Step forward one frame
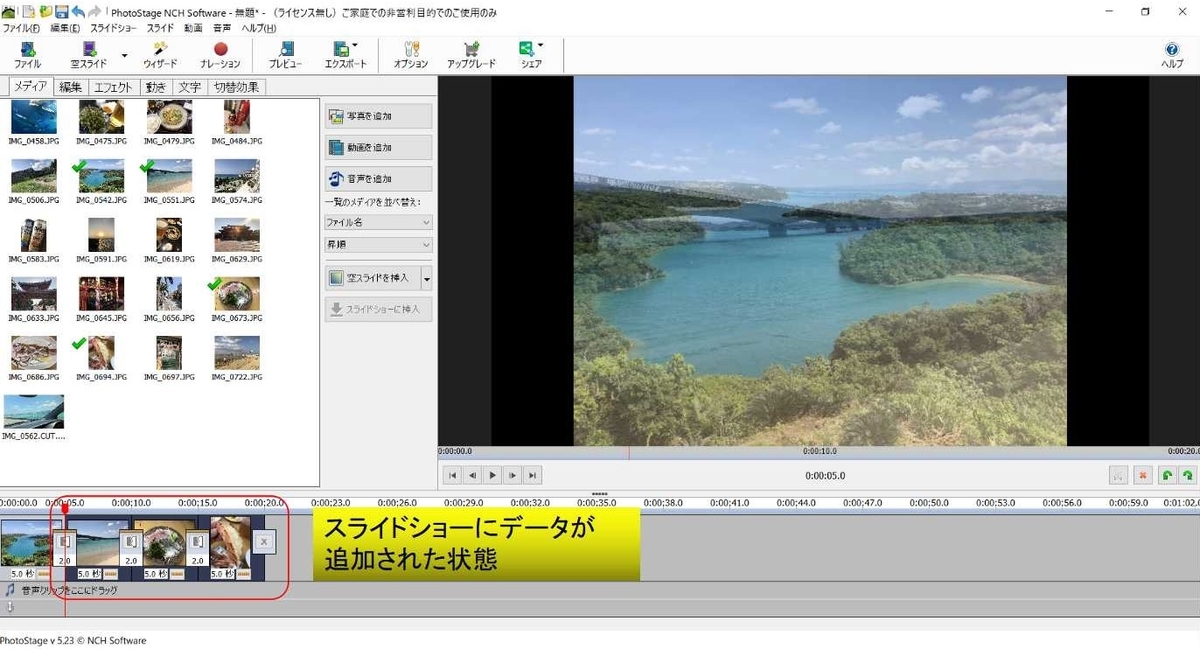Screen dimensions: 1200x649 [x=512, y=476]
